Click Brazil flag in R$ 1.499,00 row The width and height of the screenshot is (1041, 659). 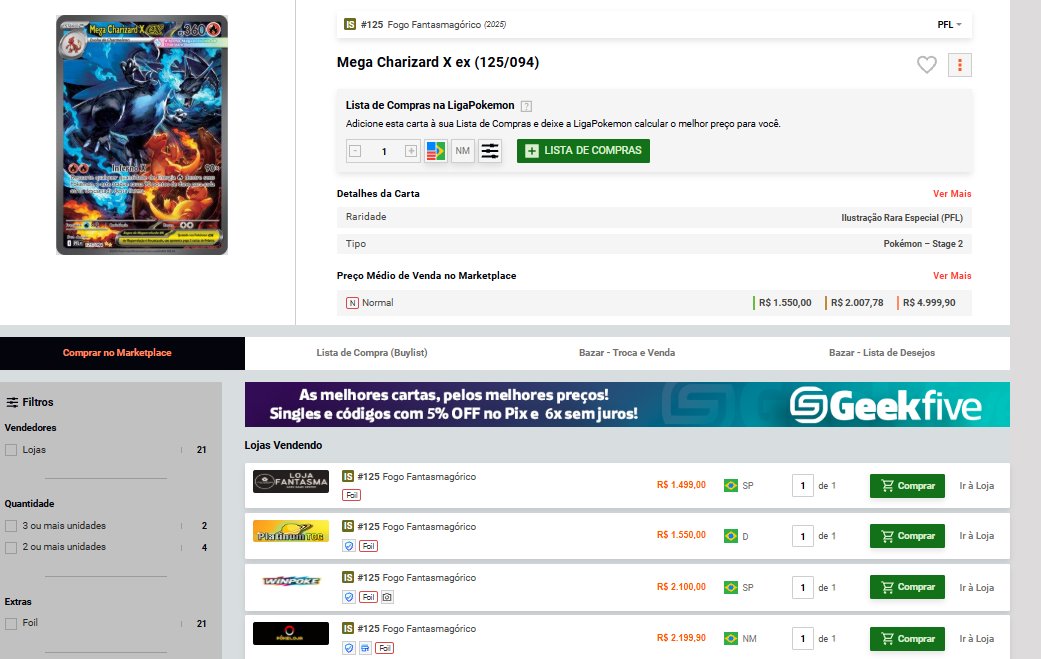[x=731, y=485]
